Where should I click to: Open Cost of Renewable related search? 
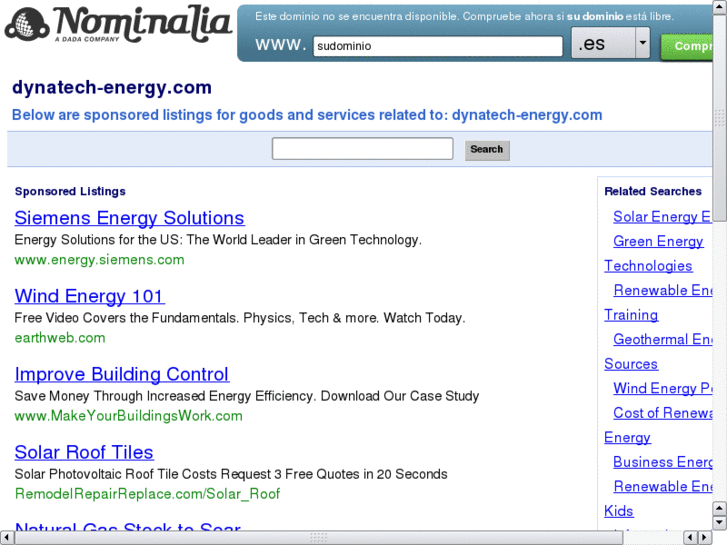click(x=662, y=413)
